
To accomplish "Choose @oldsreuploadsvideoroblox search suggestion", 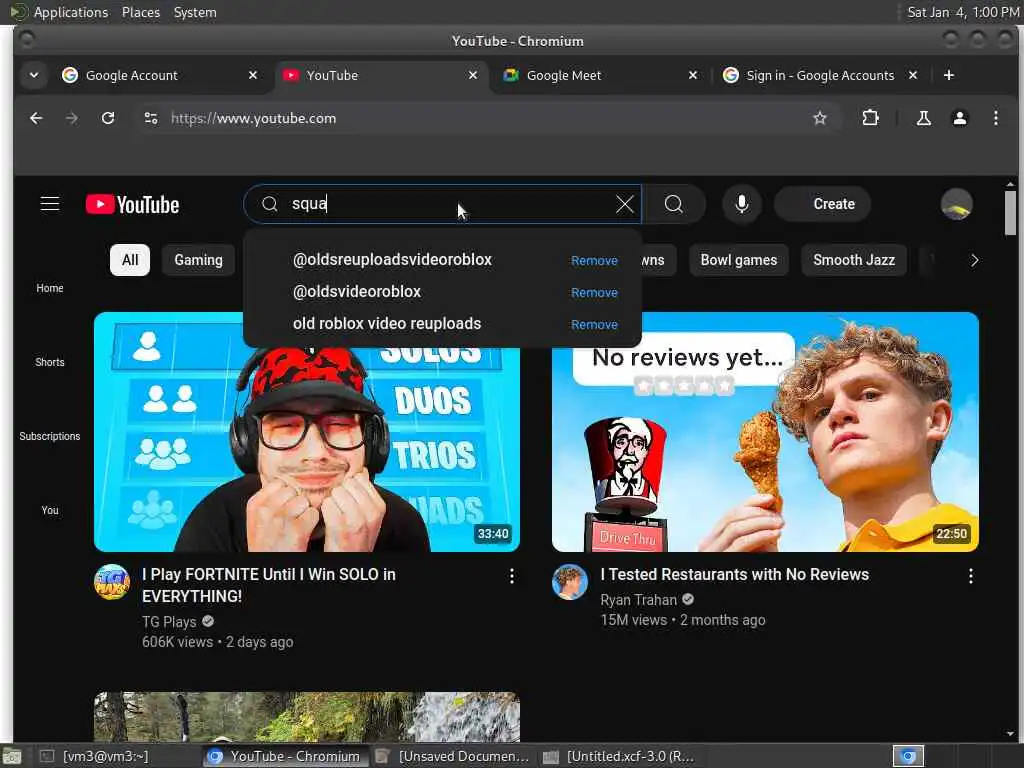I will pyautogui.click(x=392, y=260).
